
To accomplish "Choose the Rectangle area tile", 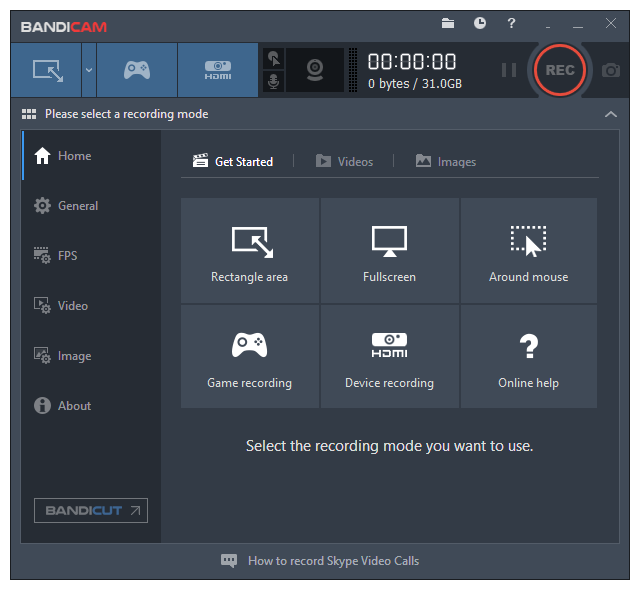I will click(250, 251).
